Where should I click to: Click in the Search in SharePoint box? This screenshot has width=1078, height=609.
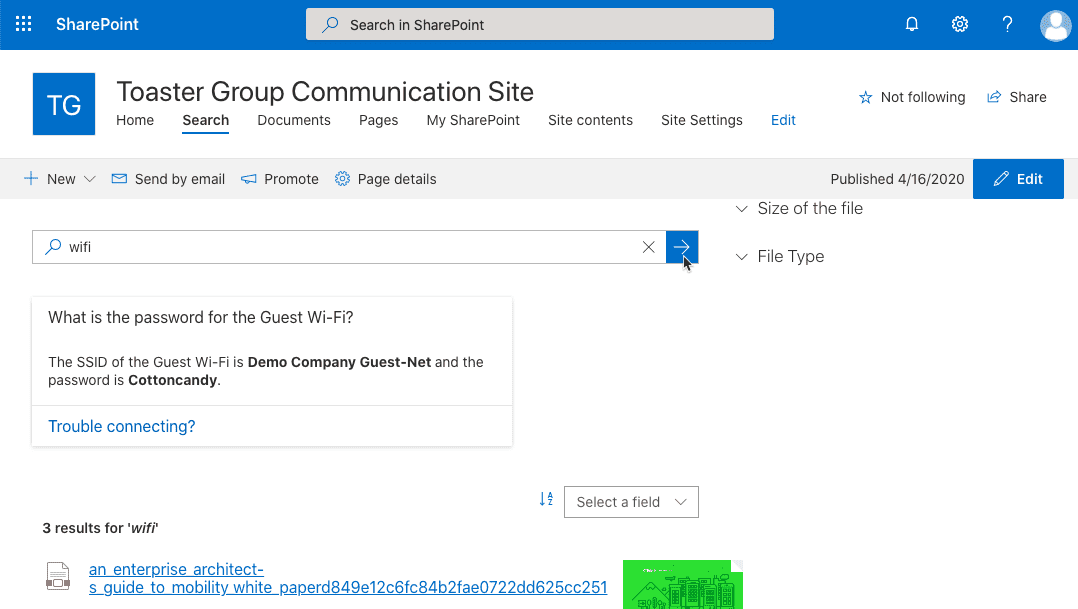click(540, 24)
